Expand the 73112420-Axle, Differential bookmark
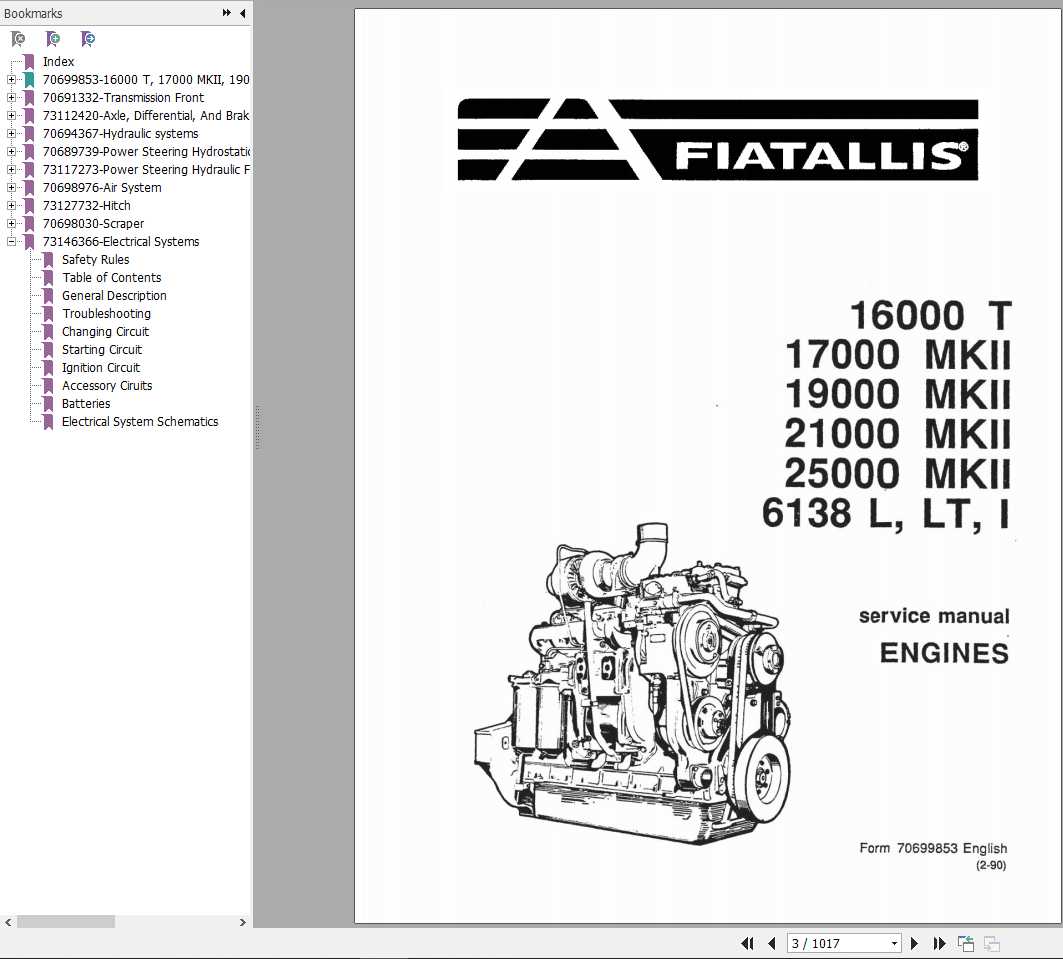Screen dimensions: 1063x959 tap(12, 115)
